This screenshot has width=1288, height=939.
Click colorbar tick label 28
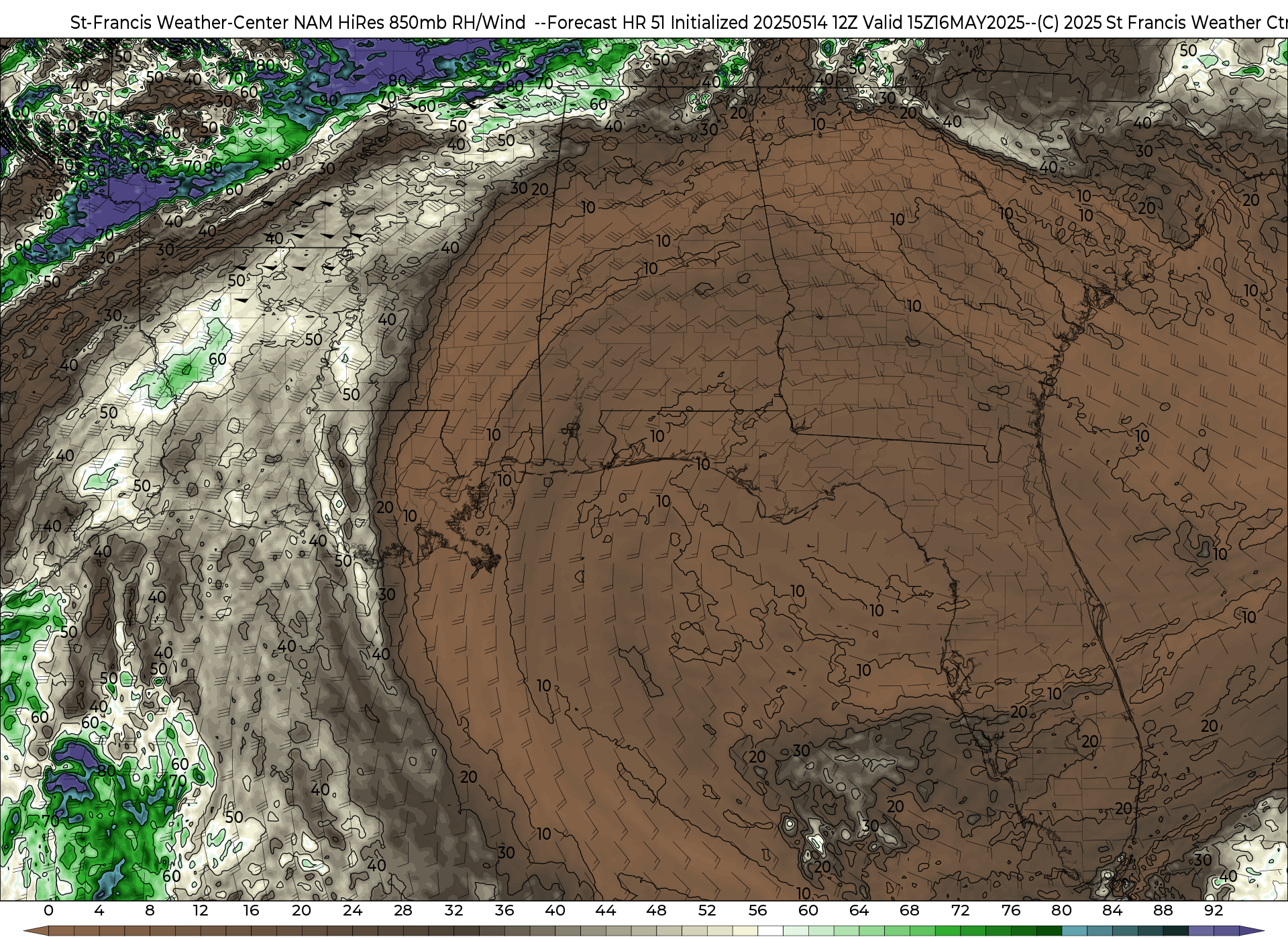click(x=402, y=910)
